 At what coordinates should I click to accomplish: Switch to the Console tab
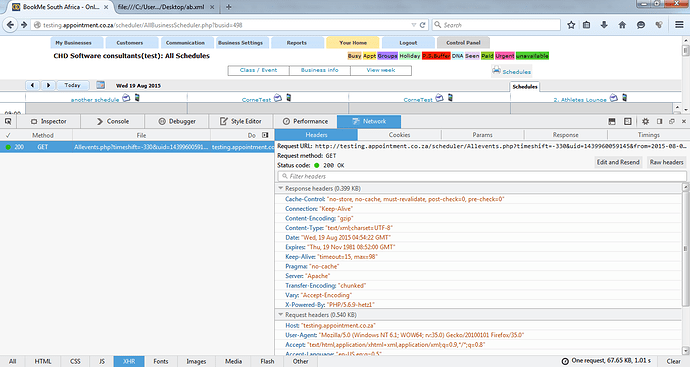pyautogui.click(x=113, y=121)
